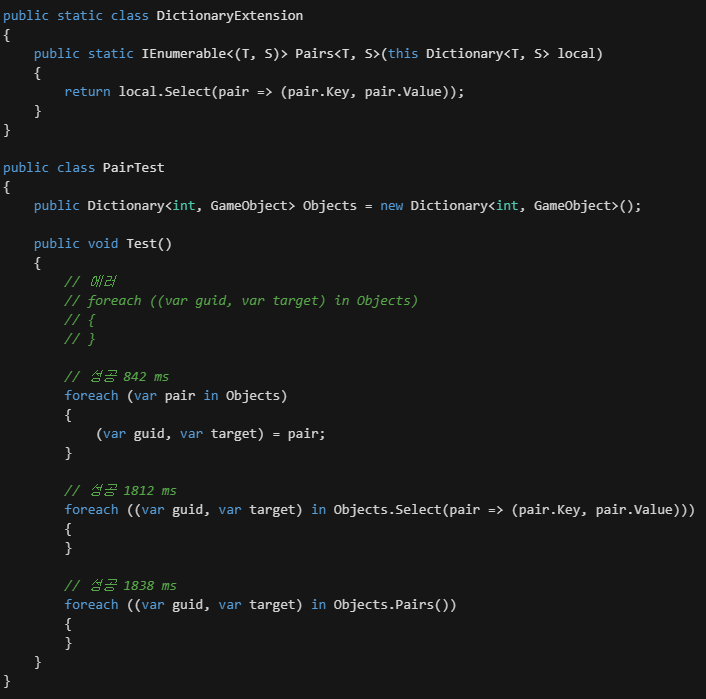706x699 pixels.
Task: Click the IEnumerable<(T, S)> return type
Action: pos(214,54)
